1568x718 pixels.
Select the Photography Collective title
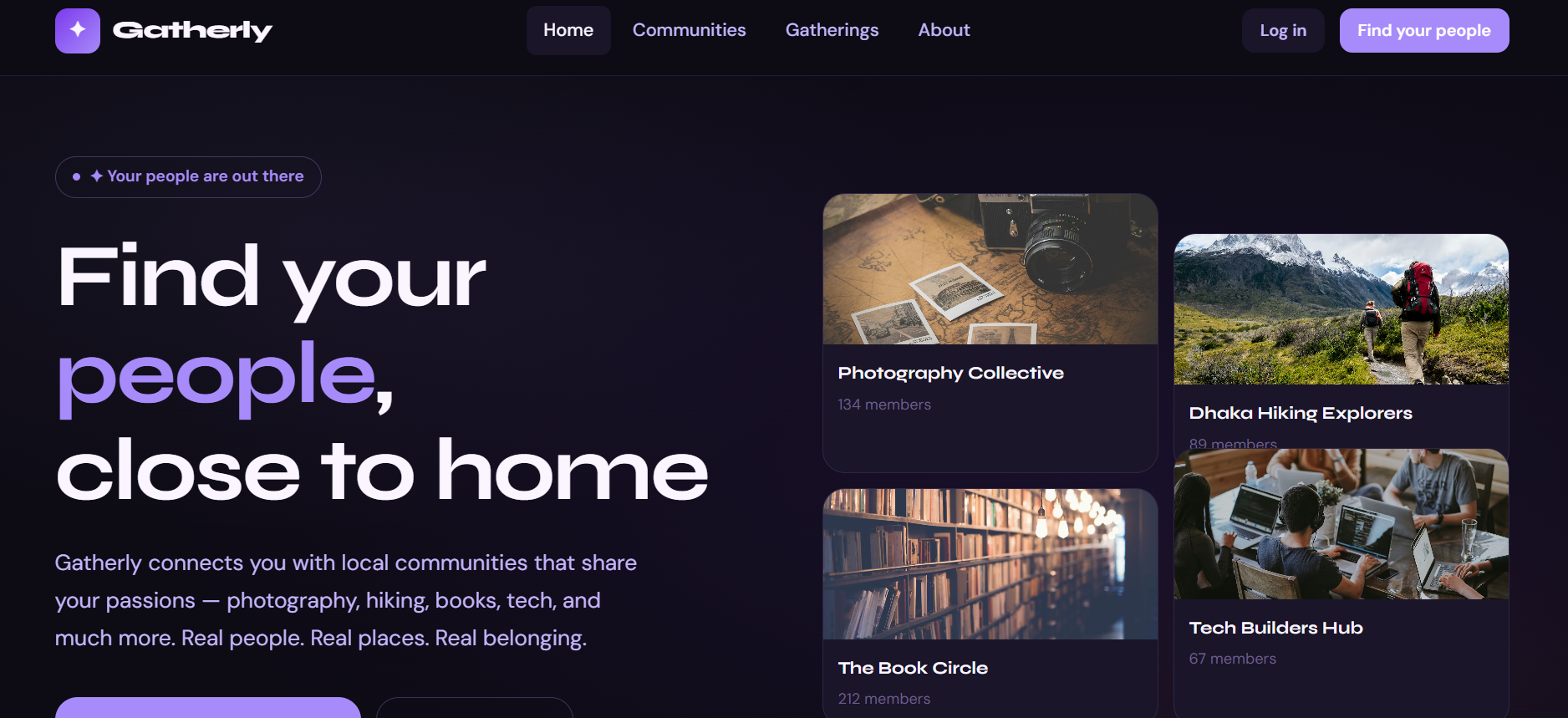pyautogui.click(x=951, y=374)
